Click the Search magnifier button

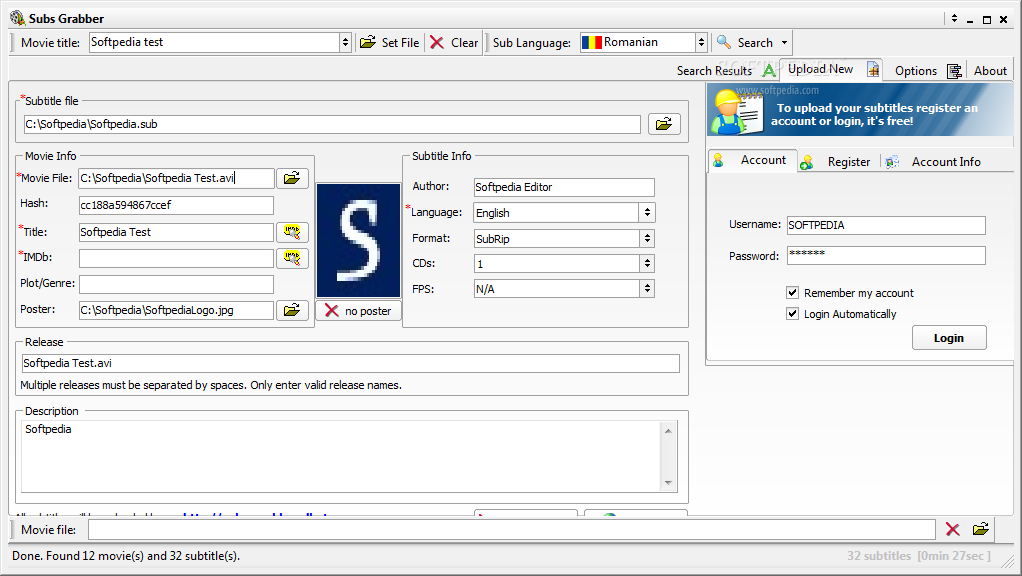click(745, 42)
